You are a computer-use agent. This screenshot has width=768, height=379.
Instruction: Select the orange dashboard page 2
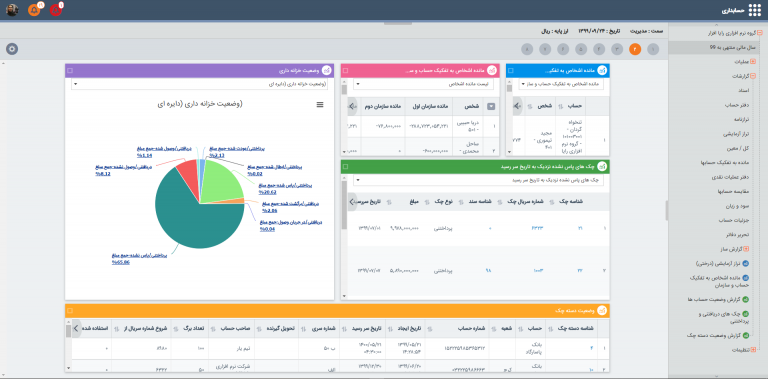click(x=635, y=49)
